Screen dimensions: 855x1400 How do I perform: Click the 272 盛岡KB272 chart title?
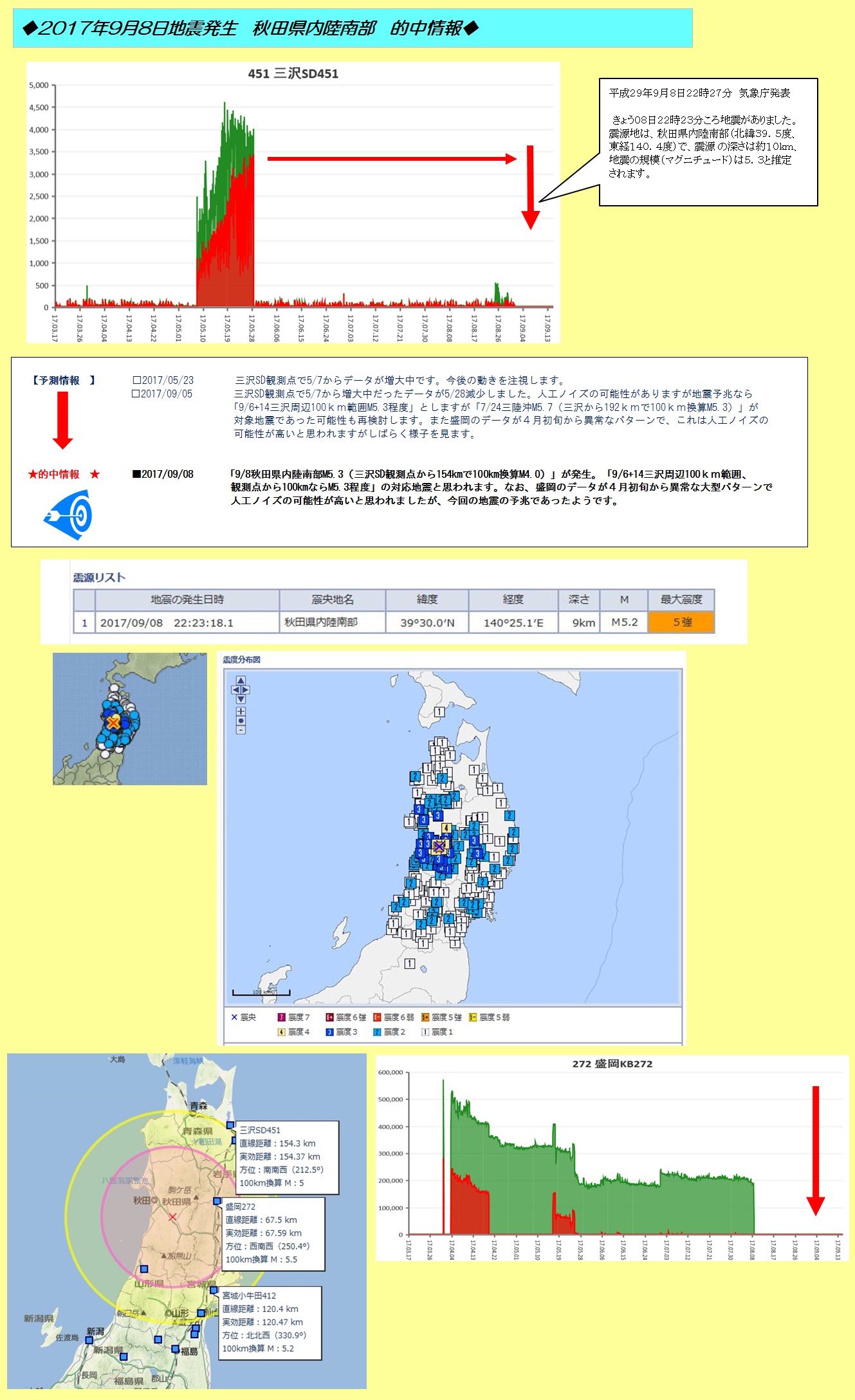click(612, 1064)
